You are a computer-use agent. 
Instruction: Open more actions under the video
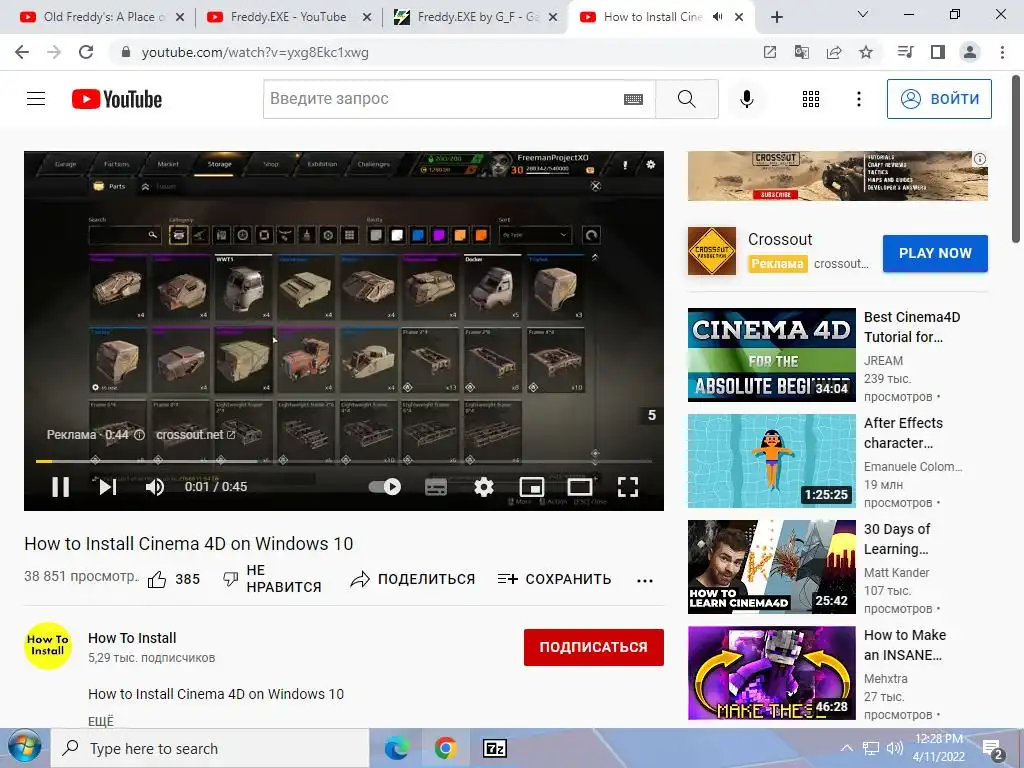pos(645,581)
